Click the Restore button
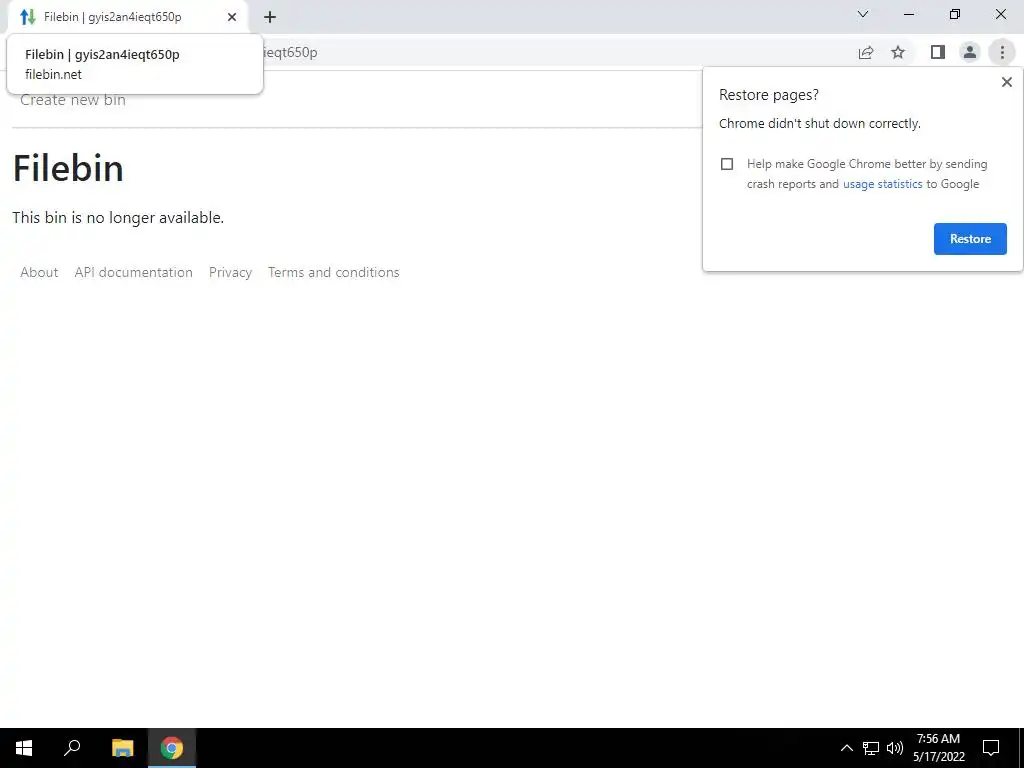The image size is (1024, 768). (x=970, y=239)
